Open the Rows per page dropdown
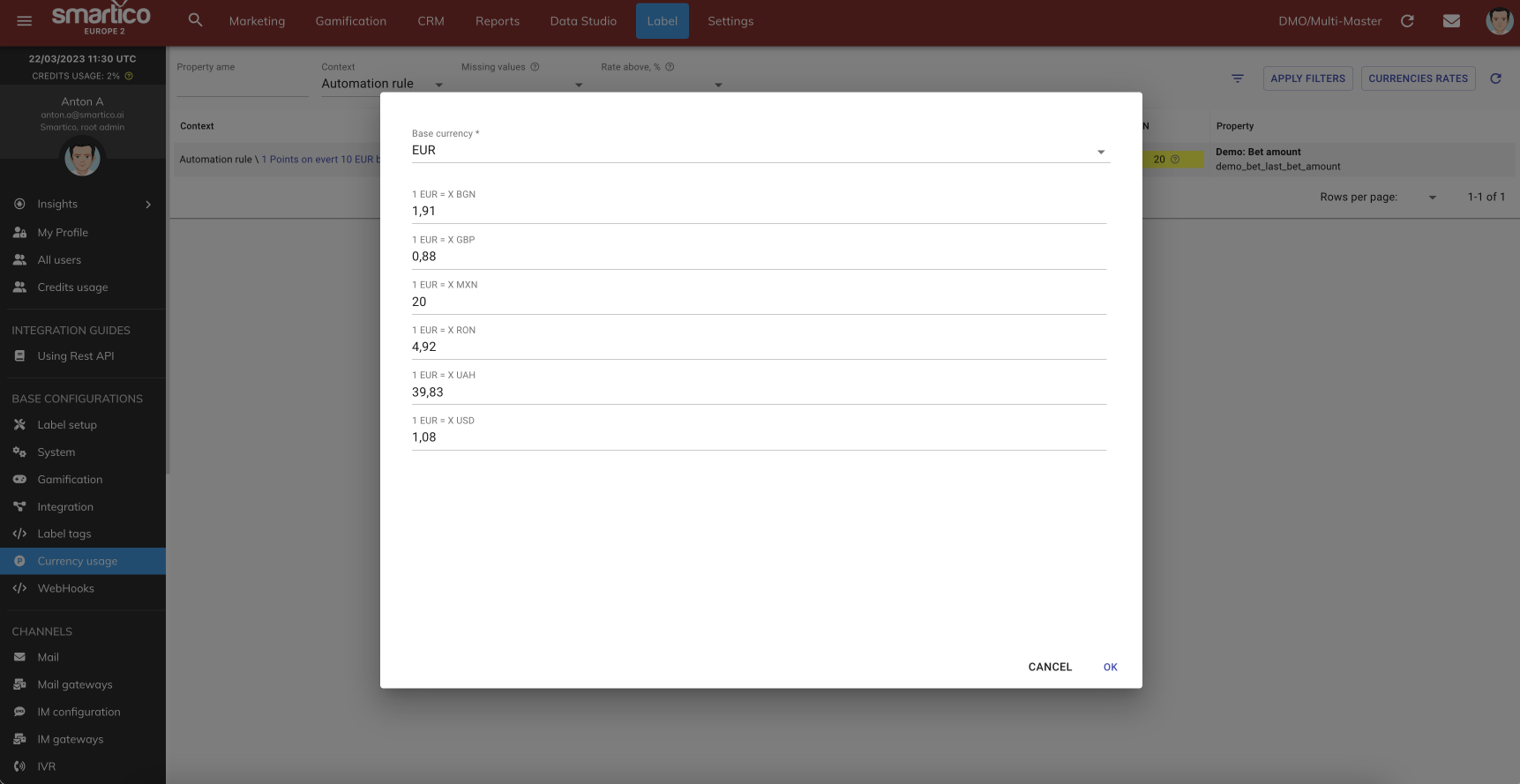 [x=1431, y=197]
